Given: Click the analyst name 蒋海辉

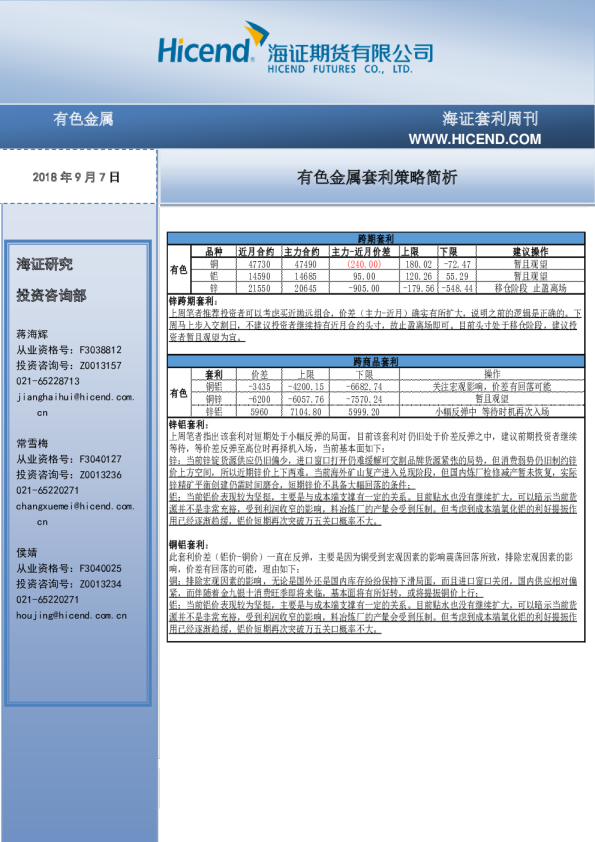Looking at the screenshot, I should (x=32, y=334).
